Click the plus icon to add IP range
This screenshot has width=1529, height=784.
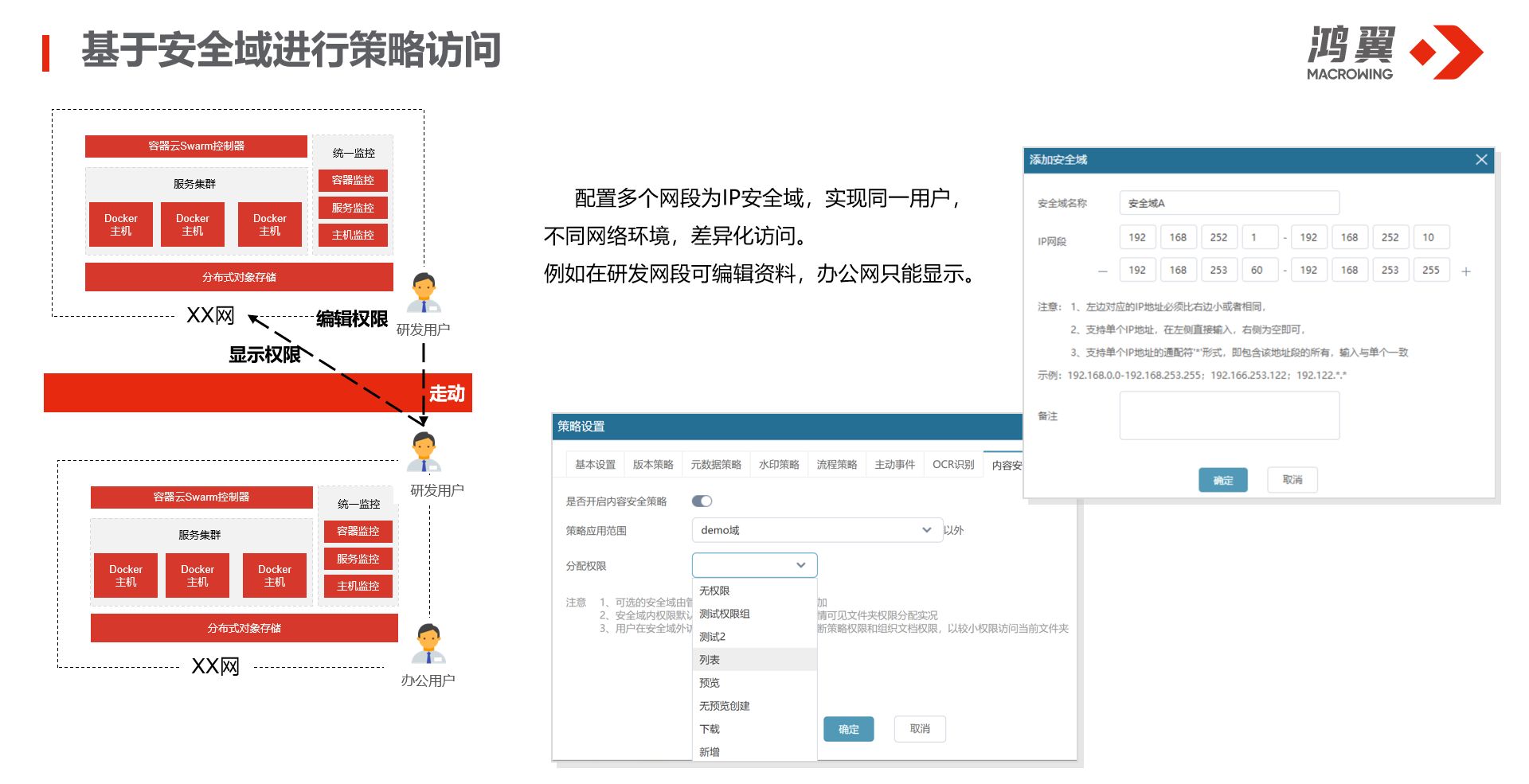[1465, 271]
